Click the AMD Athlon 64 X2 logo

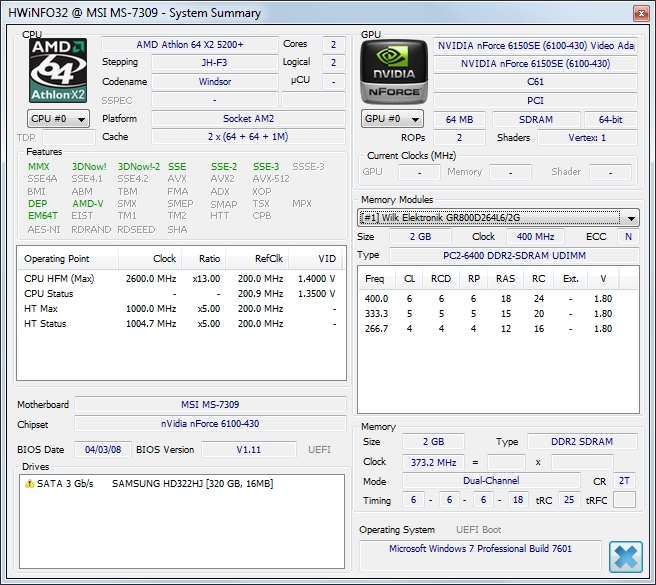[x=58, y=70]
